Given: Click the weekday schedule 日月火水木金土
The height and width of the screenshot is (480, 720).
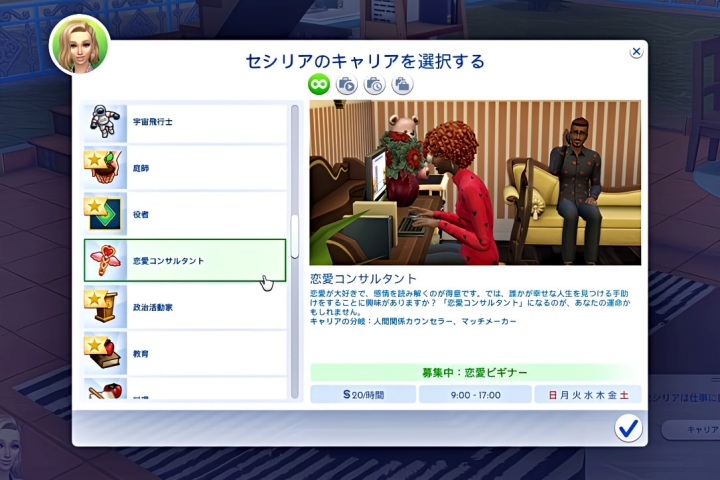Looking at the screenshot, I should (588, 395).
